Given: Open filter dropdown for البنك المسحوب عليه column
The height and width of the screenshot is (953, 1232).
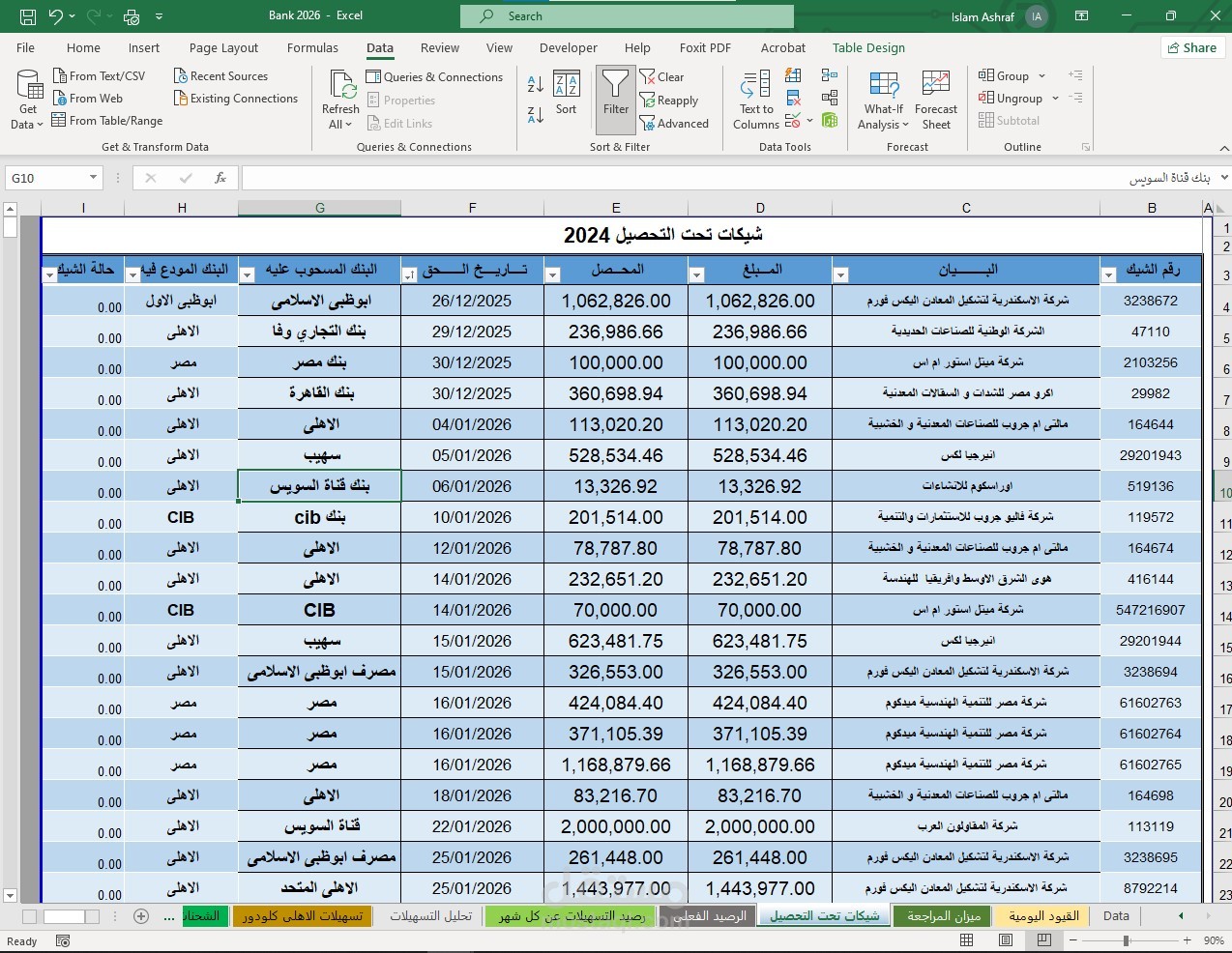Looking at the screenshot, I should pyautogui.click(x=247, y=275).
